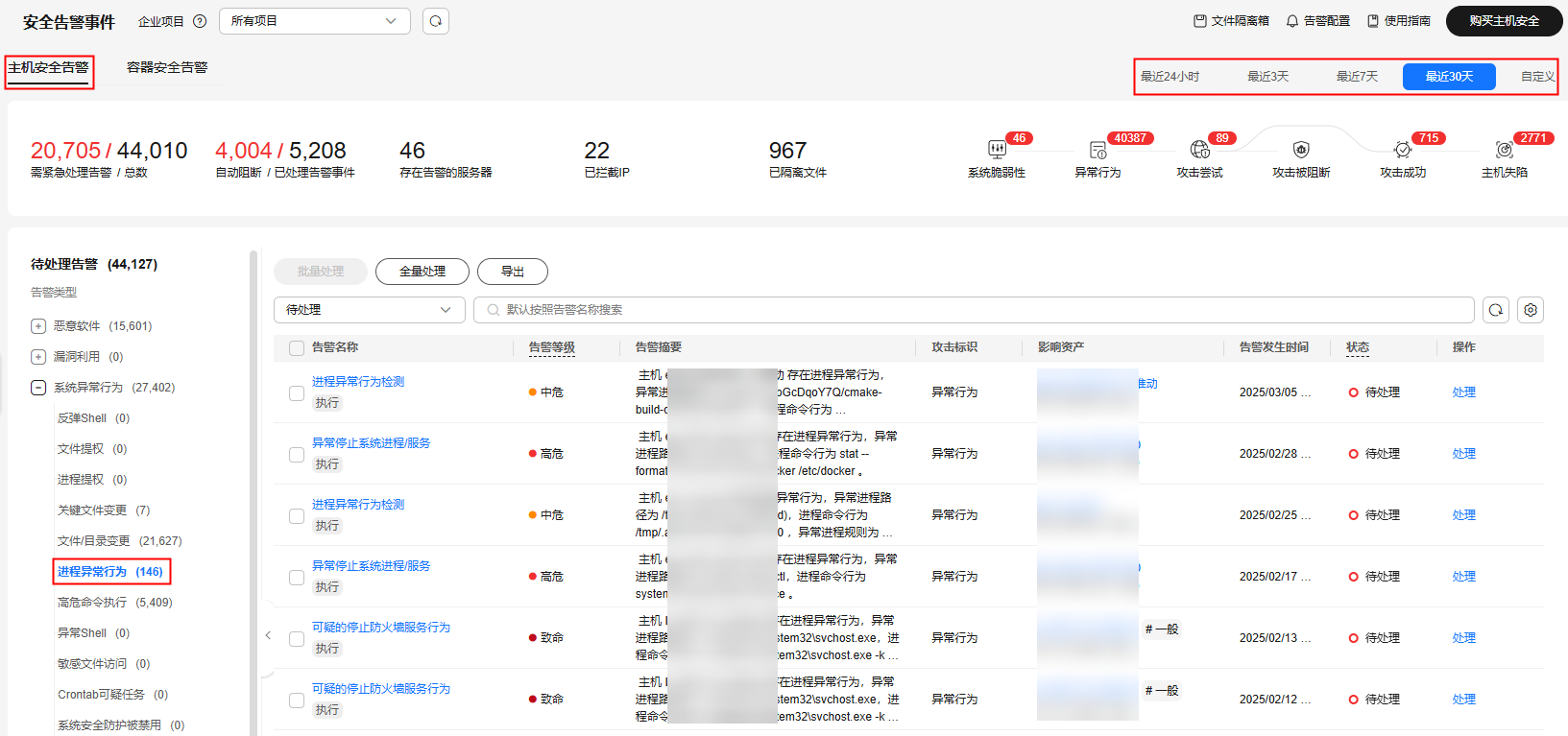Select 敏感文件访问 (0) tree item
The height and width of the screenshot is (736, 1568).
pyautogui.click(x=104, y=664)
